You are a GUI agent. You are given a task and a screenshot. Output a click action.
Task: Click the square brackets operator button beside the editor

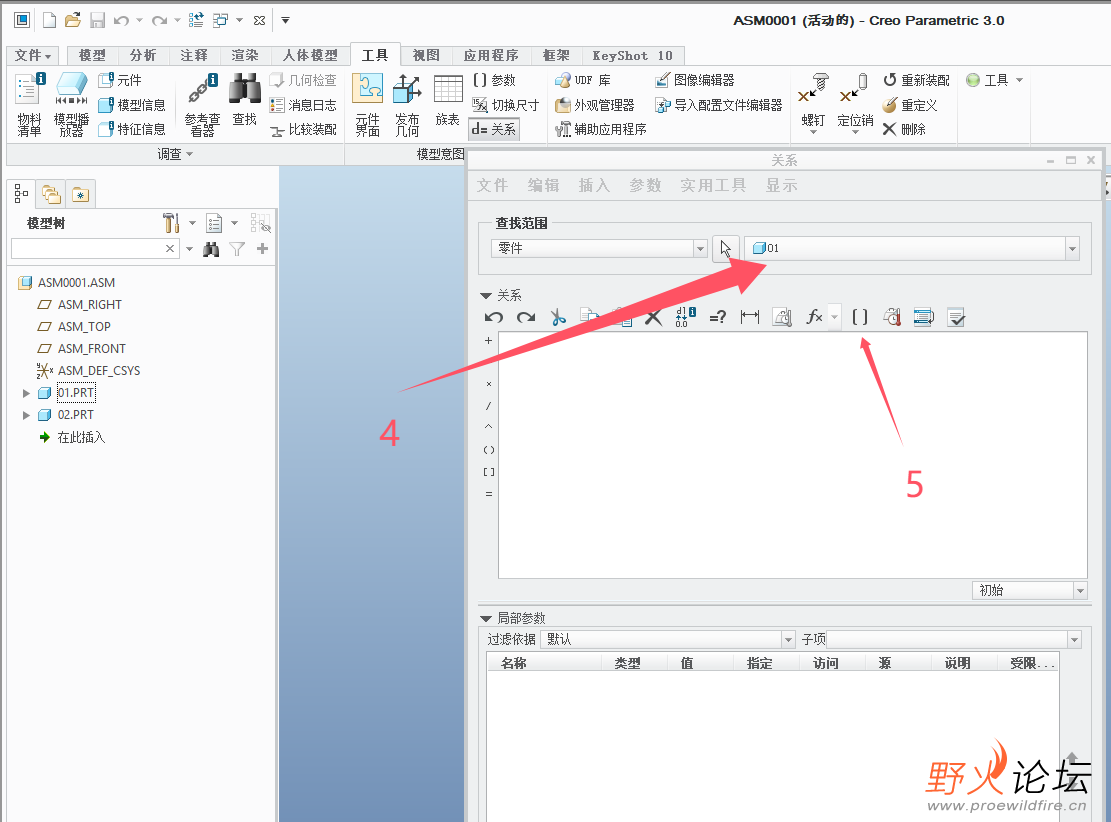[x=488, y=472]
